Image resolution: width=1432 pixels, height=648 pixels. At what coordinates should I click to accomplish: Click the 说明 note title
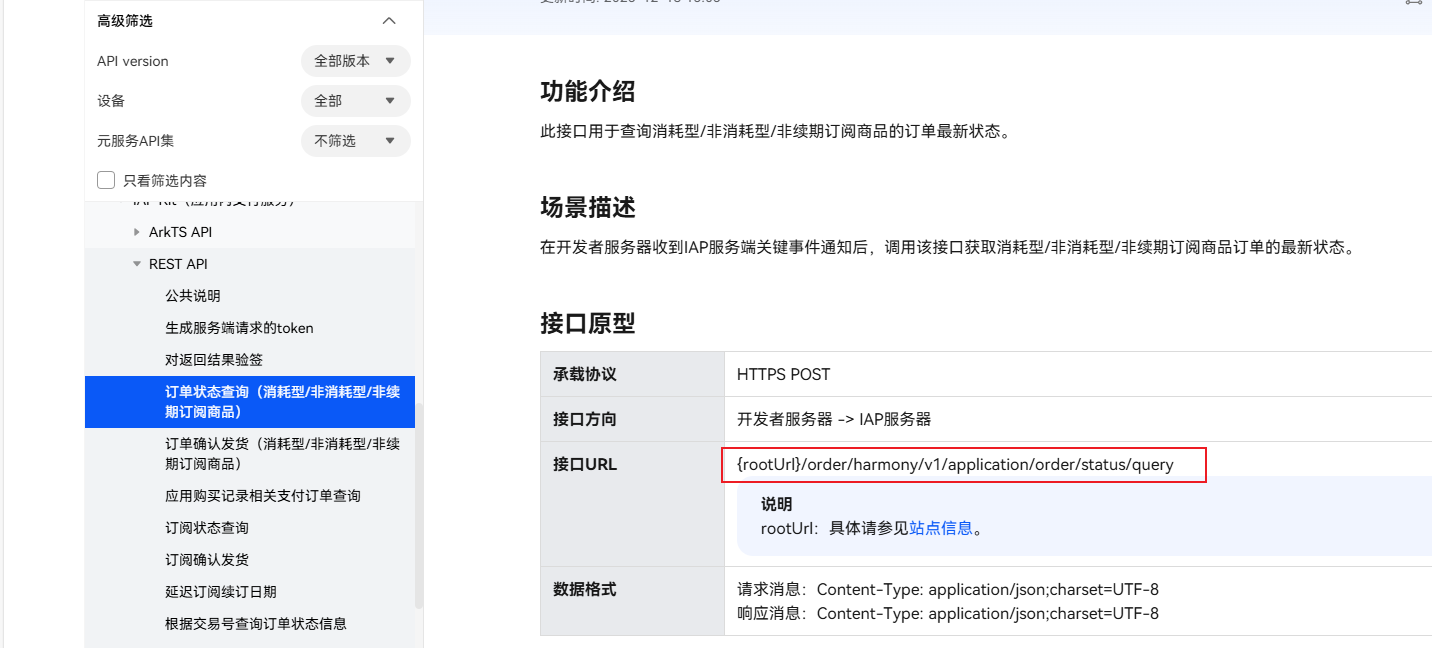[x=776, y=505]
